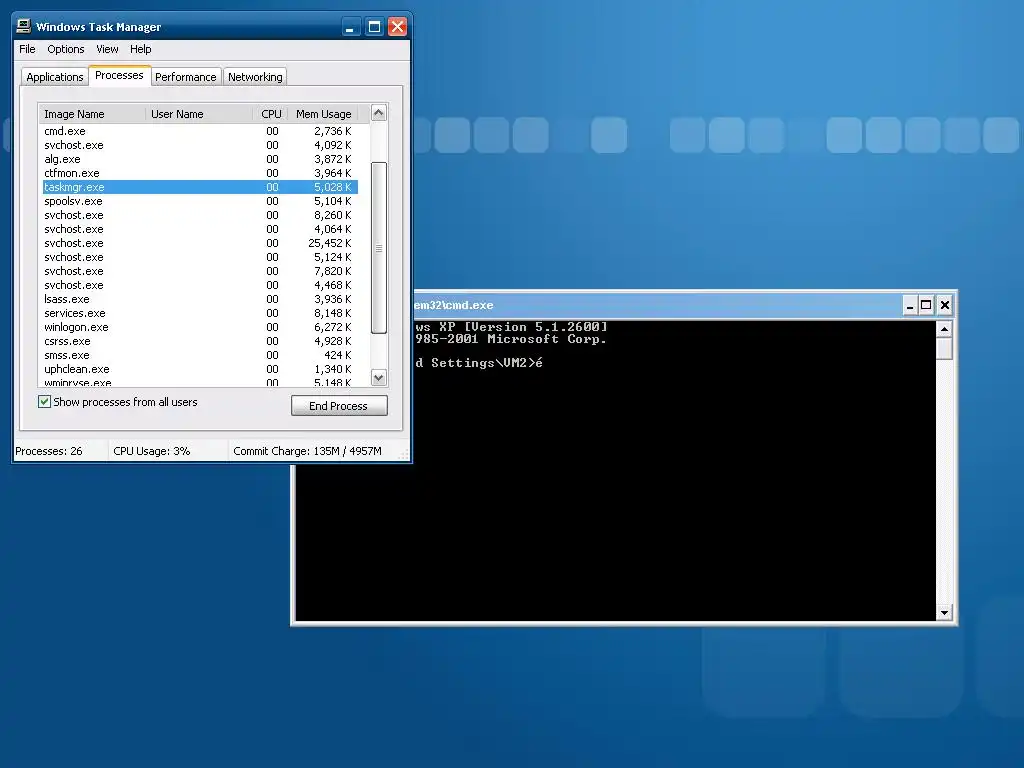
Task: Select the taskmgr.exe process row
Action: pos(200,187)
